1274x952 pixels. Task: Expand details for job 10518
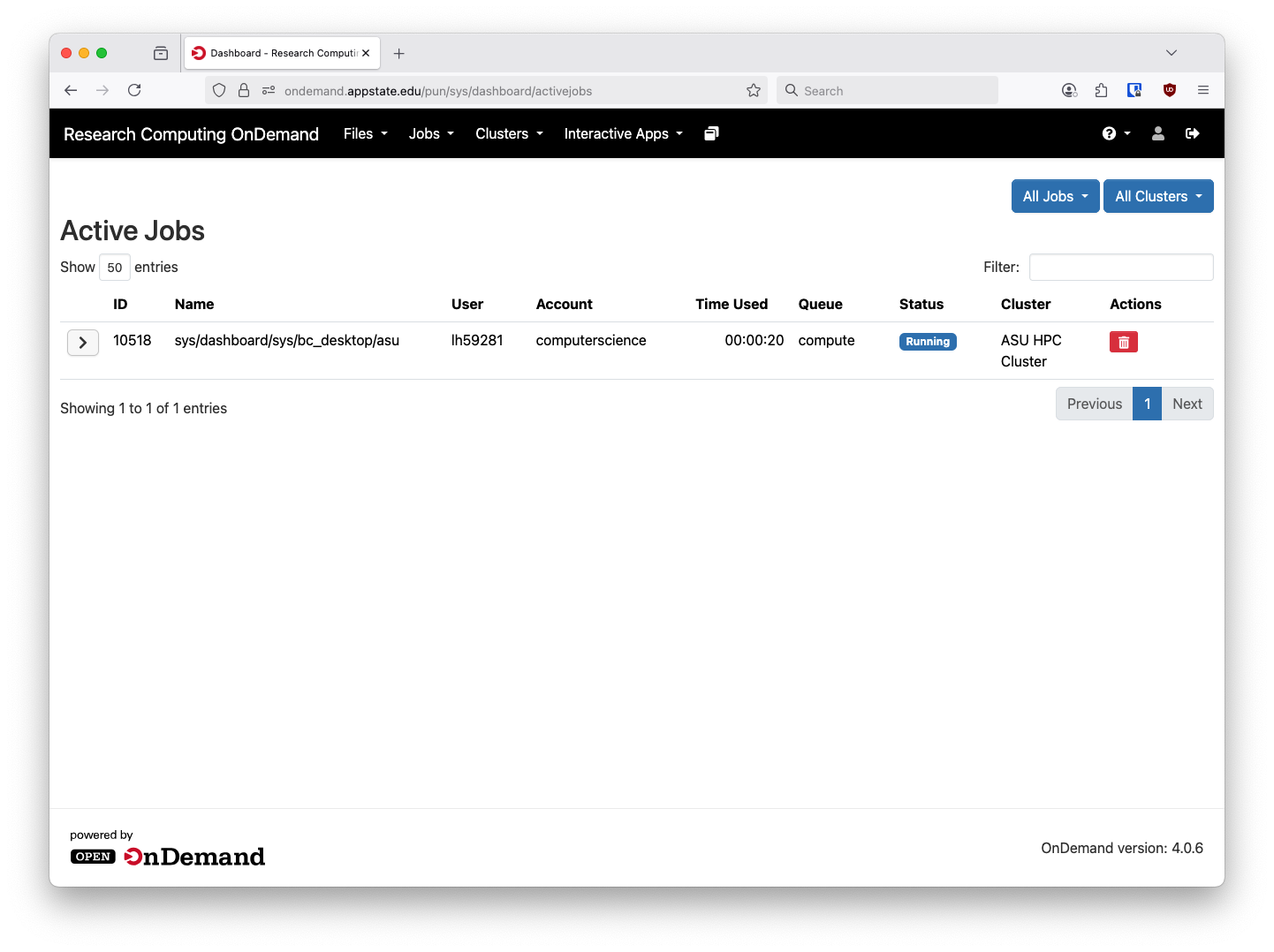click(83, 343)
